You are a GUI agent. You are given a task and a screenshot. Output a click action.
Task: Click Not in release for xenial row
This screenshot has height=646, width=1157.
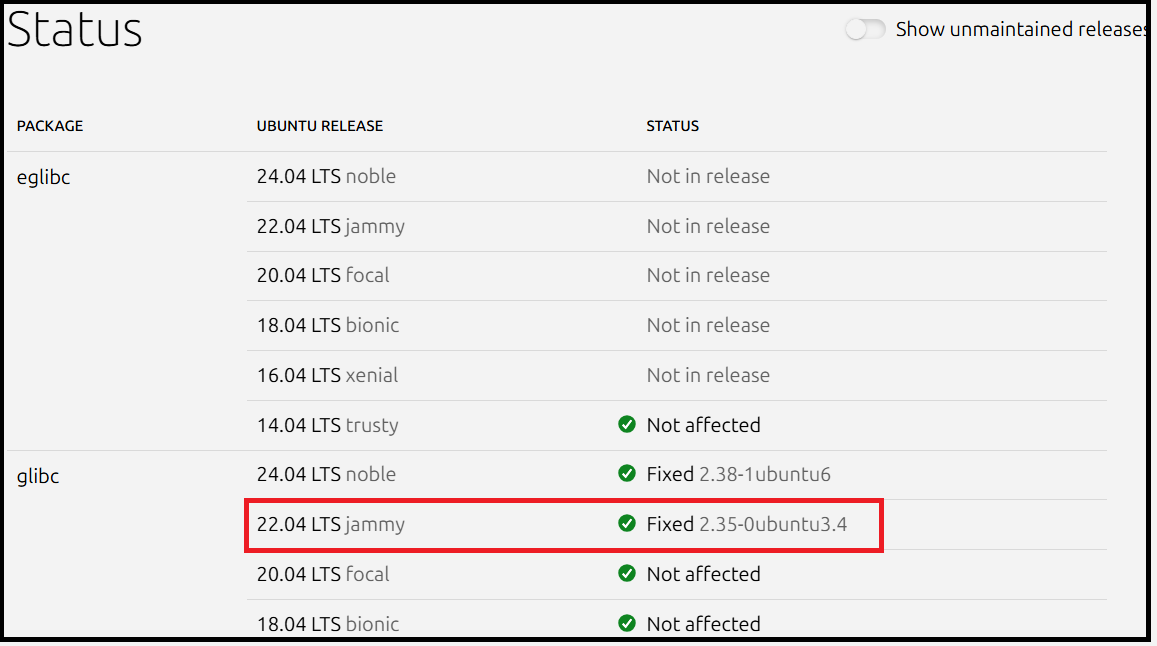(x=708, y=375)
